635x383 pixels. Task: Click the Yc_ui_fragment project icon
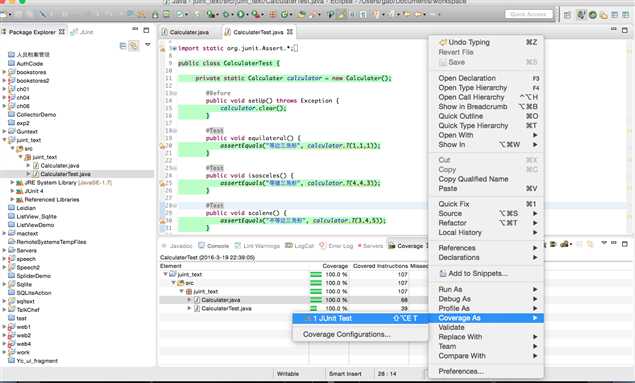[11, 361]
